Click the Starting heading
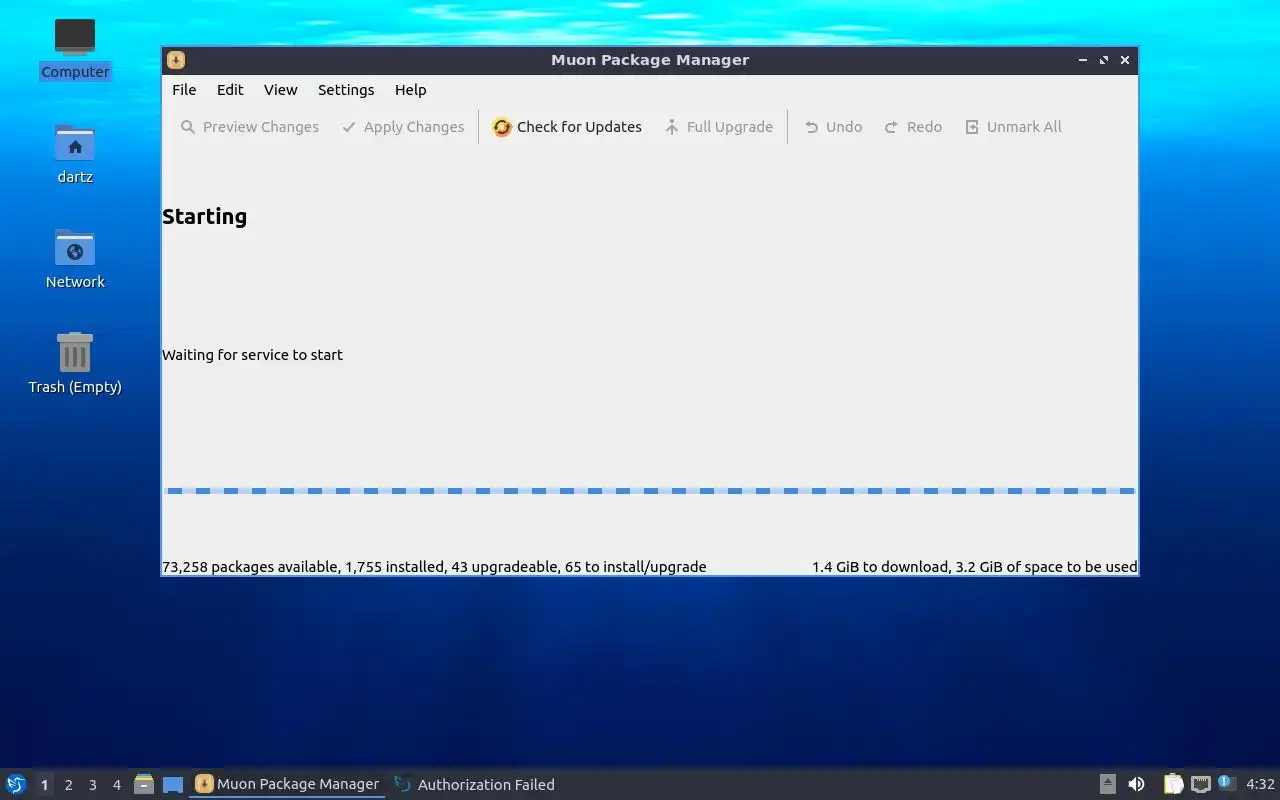 pyautogui.click(x=205, y=217)
